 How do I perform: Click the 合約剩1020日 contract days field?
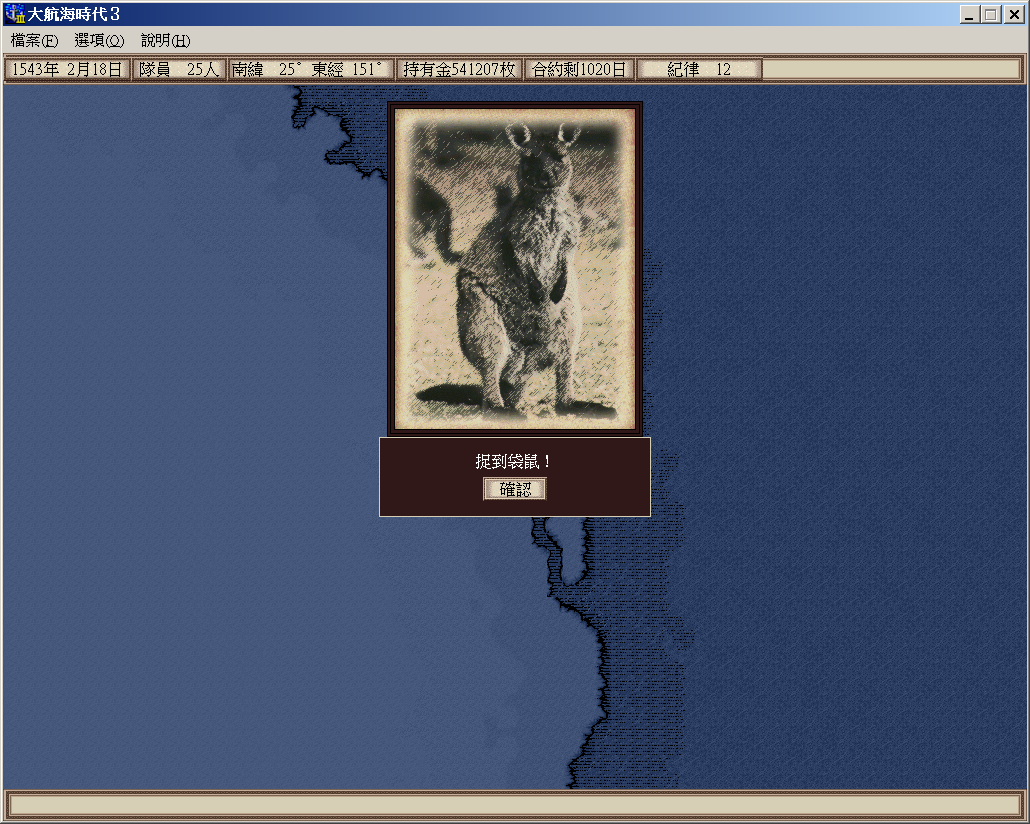pyautogui.click(x=579, y=70)
